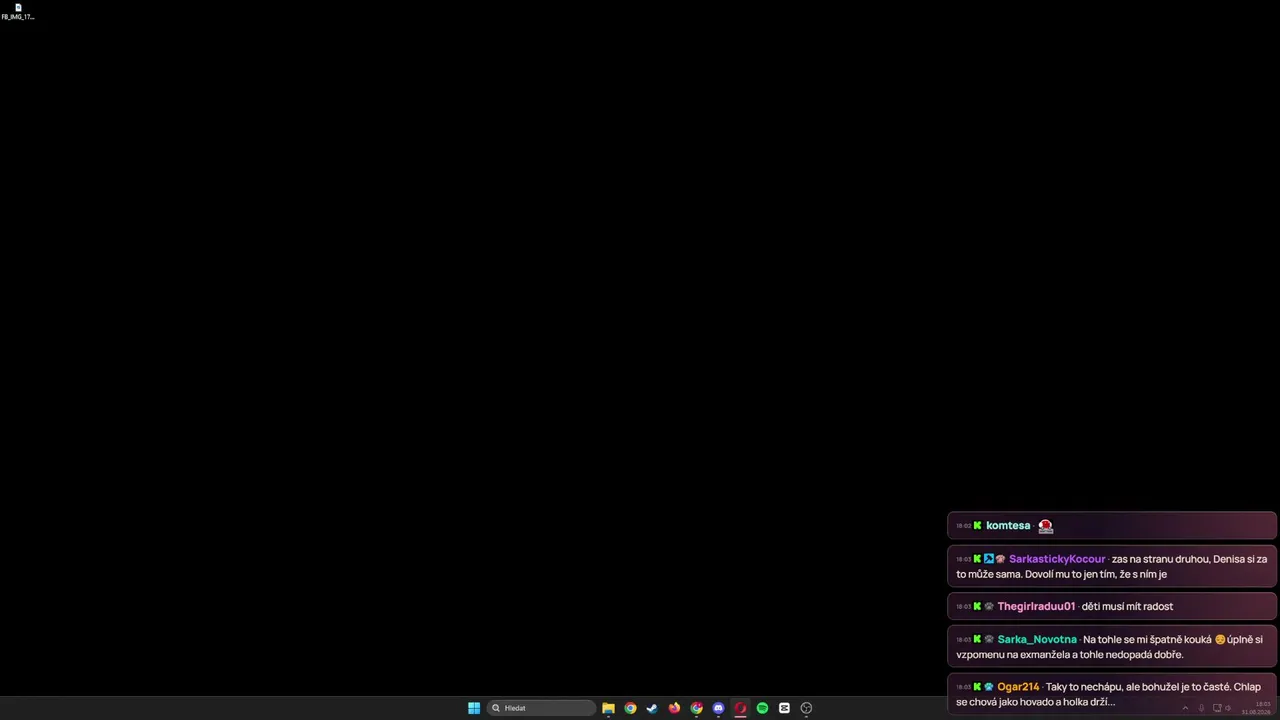Click the green Kick badge beside Ogar214

coord(977,687)
